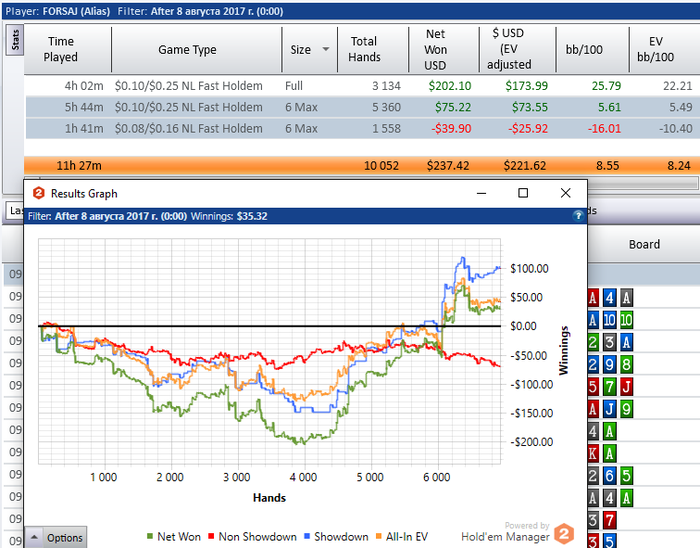Sort by bb/100 column header

point(584,50)
